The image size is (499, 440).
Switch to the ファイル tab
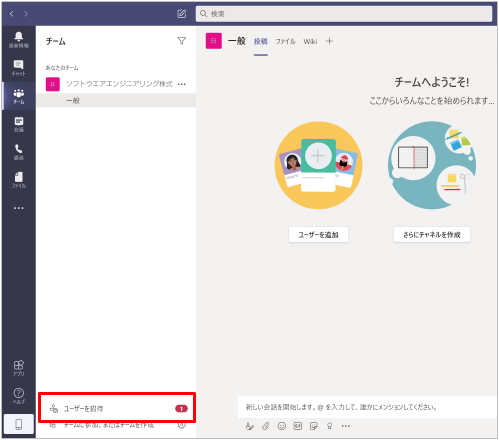[285, 41]
